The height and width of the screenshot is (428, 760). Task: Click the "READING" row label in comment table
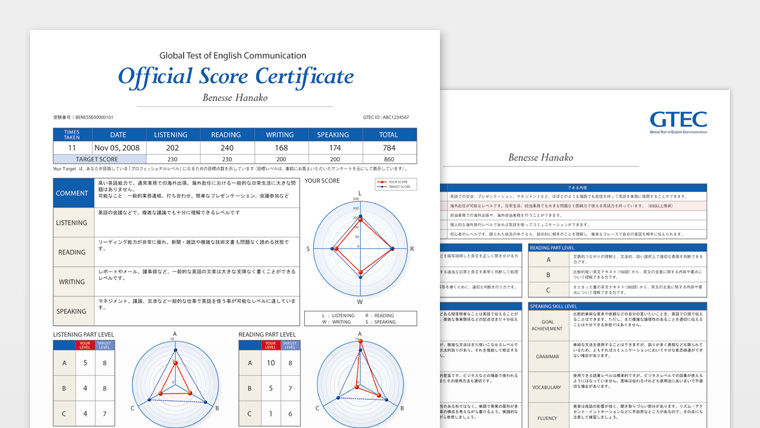pyautogui.click(x=74, y=252)
